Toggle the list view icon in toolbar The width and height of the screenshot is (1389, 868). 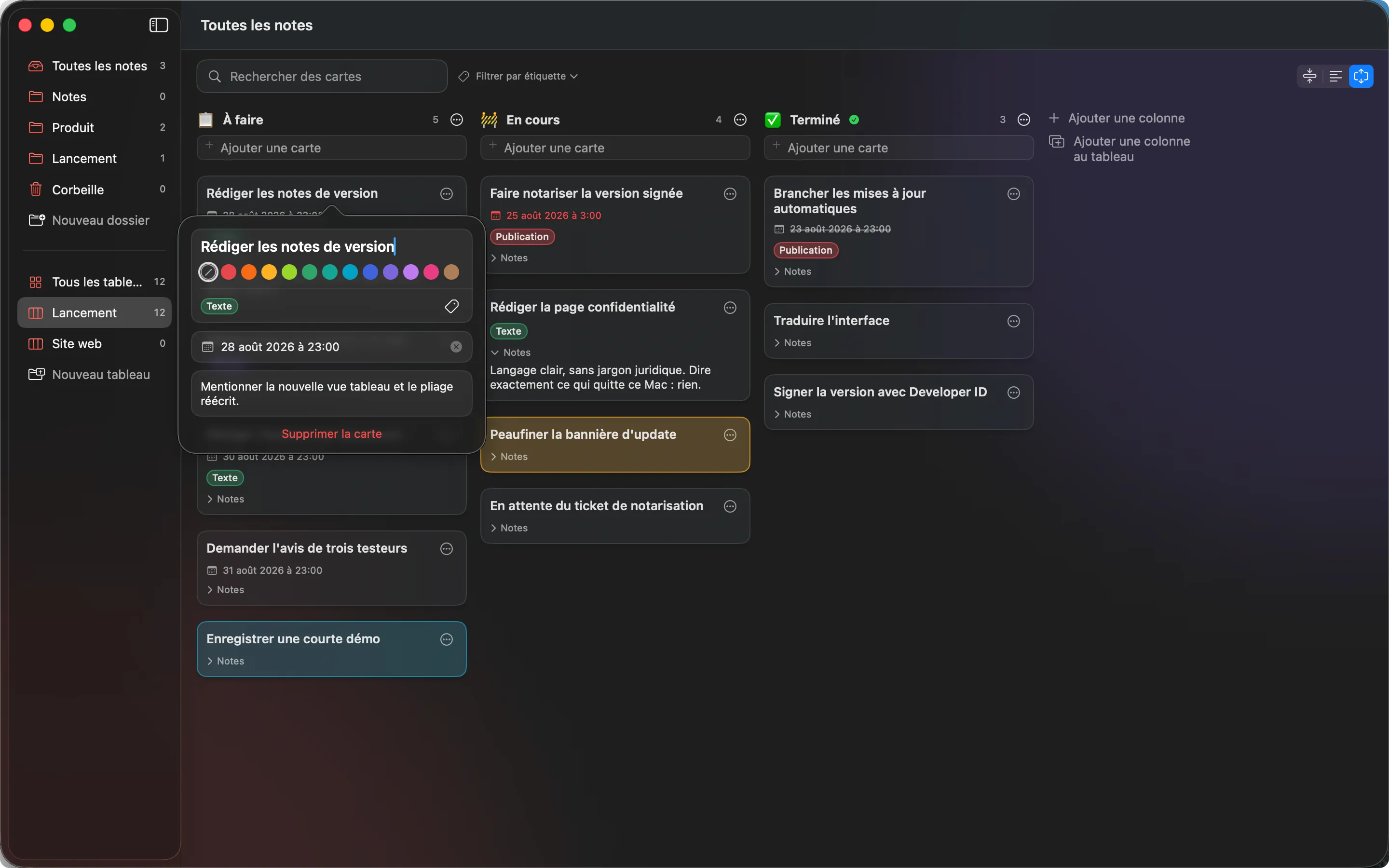[x=1335, y=76]
